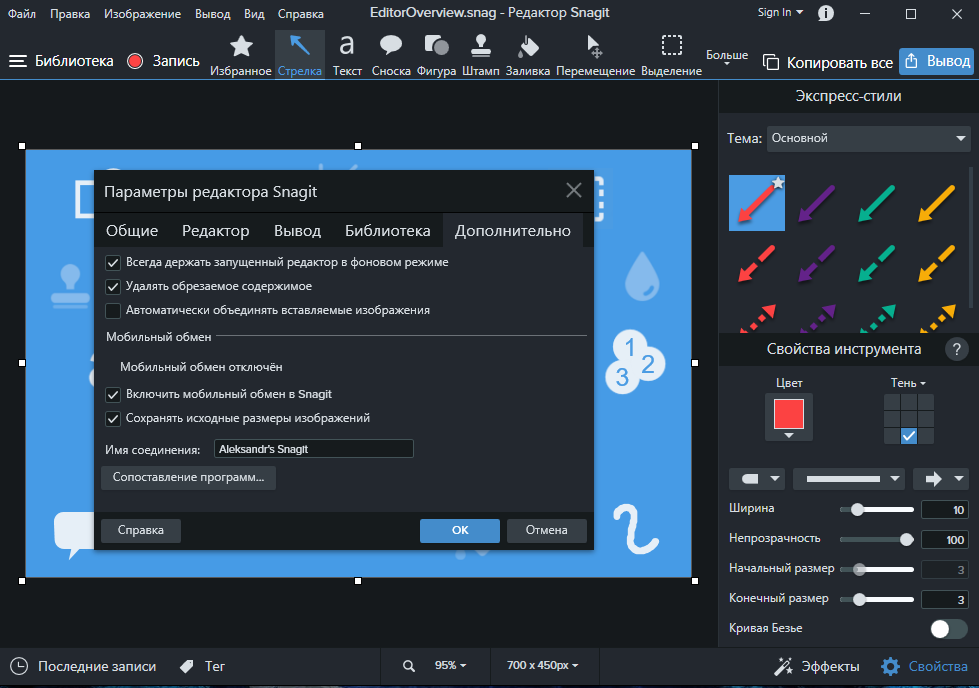This screenshot has height=688, width=979.
Task: Select the Фигура shape tool
Action: coord(436,56)
